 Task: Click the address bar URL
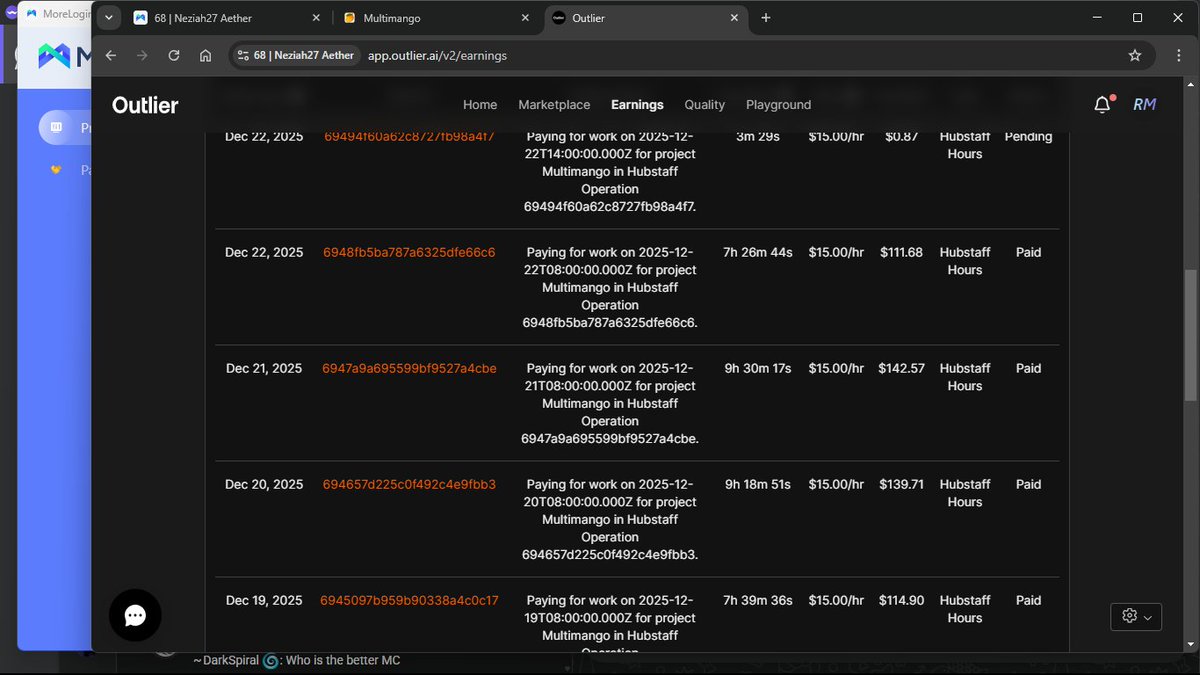pyautogui.click(x=437, y=56)
